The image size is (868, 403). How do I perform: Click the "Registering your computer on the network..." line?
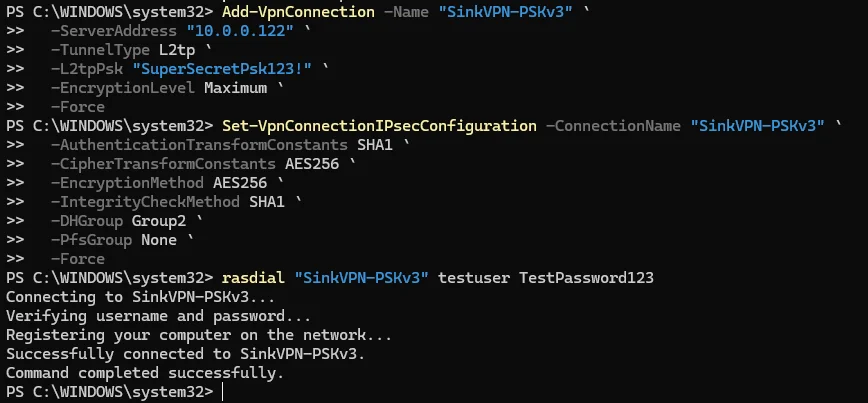[199, 335]
